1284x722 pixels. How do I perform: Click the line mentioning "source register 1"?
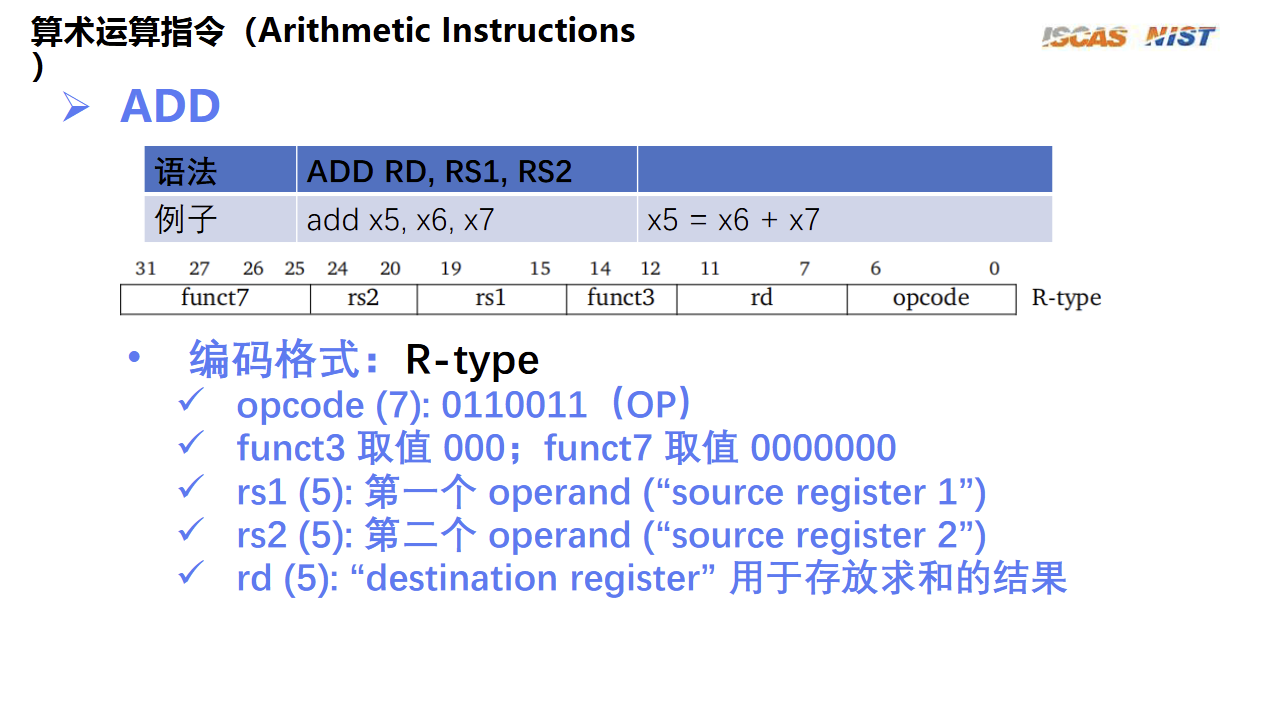(x=611, y=492)
